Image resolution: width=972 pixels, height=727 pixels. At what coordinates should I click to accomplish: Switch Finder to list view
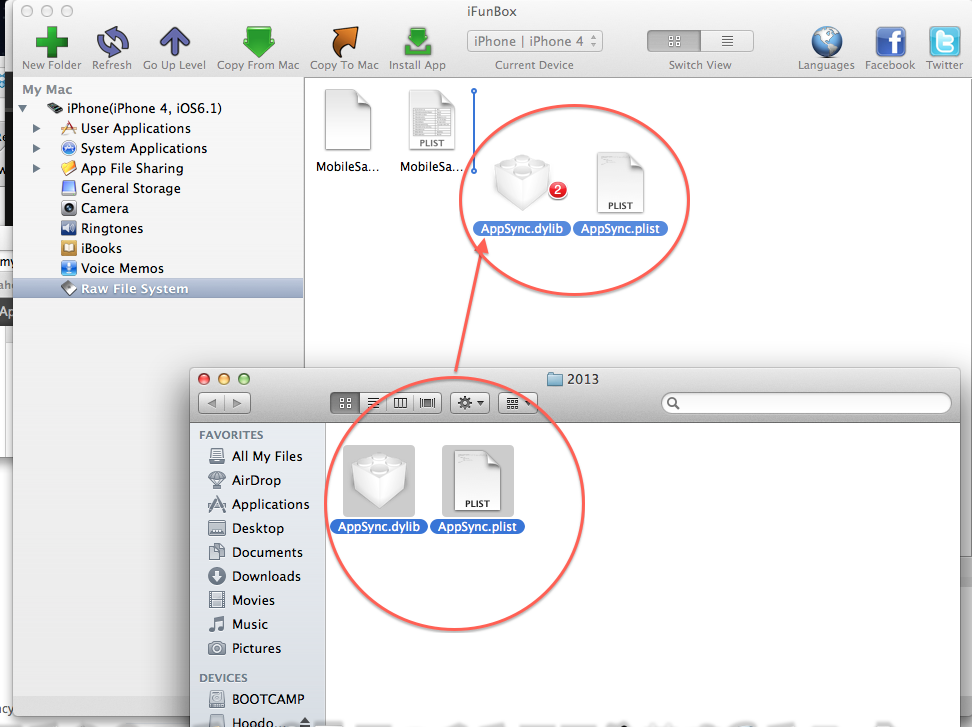click(373, 403)
